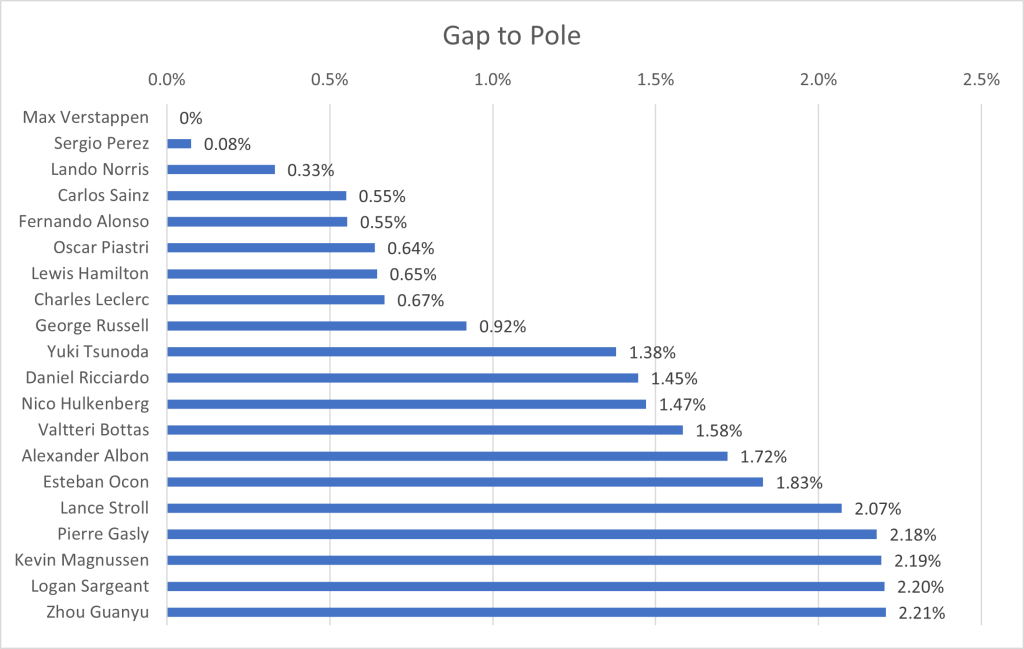The height and width of the screenshot is (649, 1024).
Task: Select the Sergio Perez bar
Action: 179,144
